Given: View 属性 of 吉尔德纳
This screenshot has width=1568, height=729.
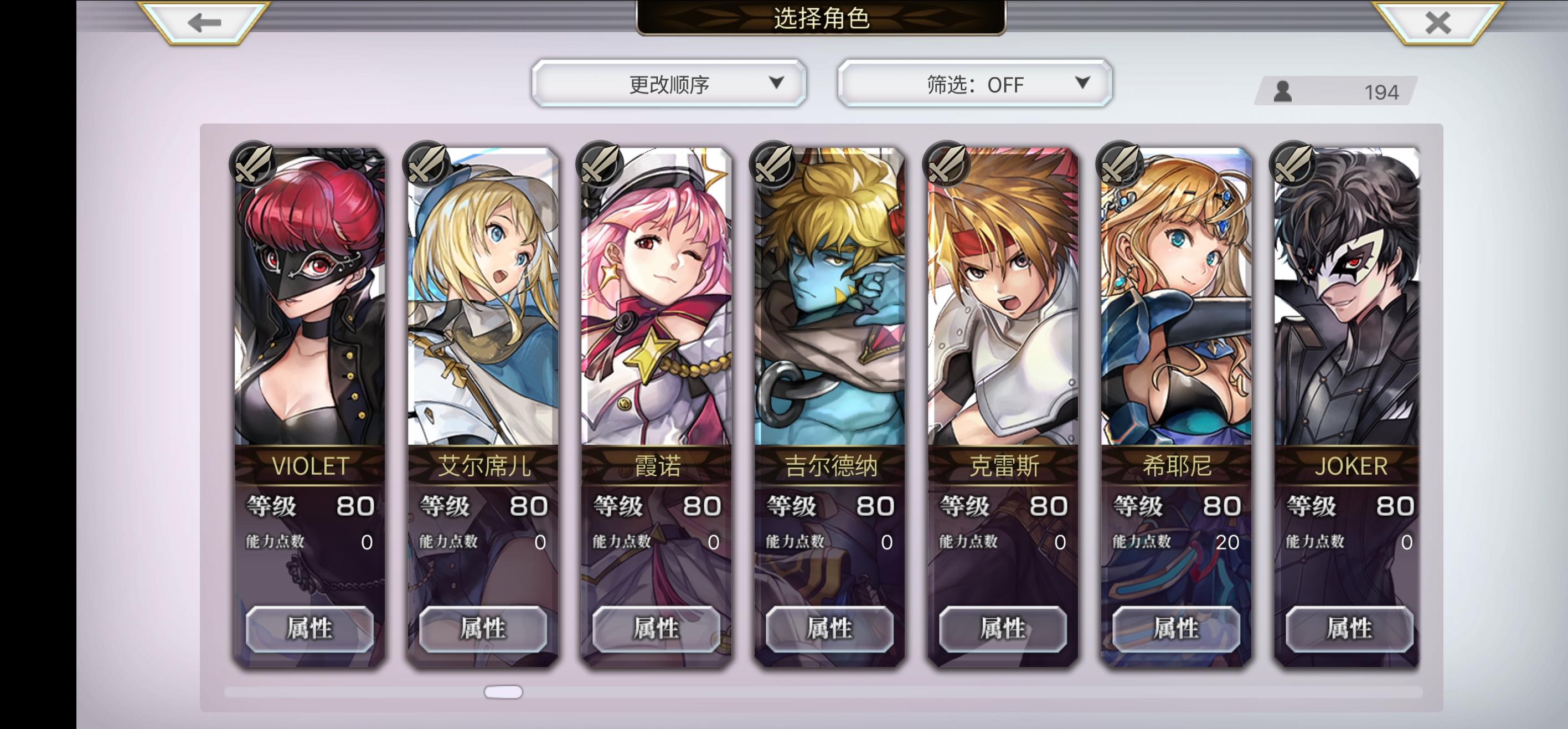Looking at the screenshot, I should click(x=829, y=629).
